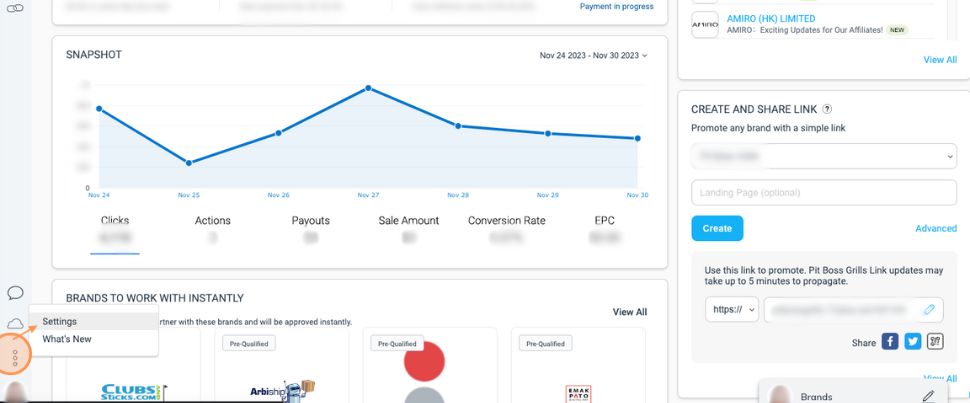Click the pencil icon in tracking link field

(x=929, y=310)
